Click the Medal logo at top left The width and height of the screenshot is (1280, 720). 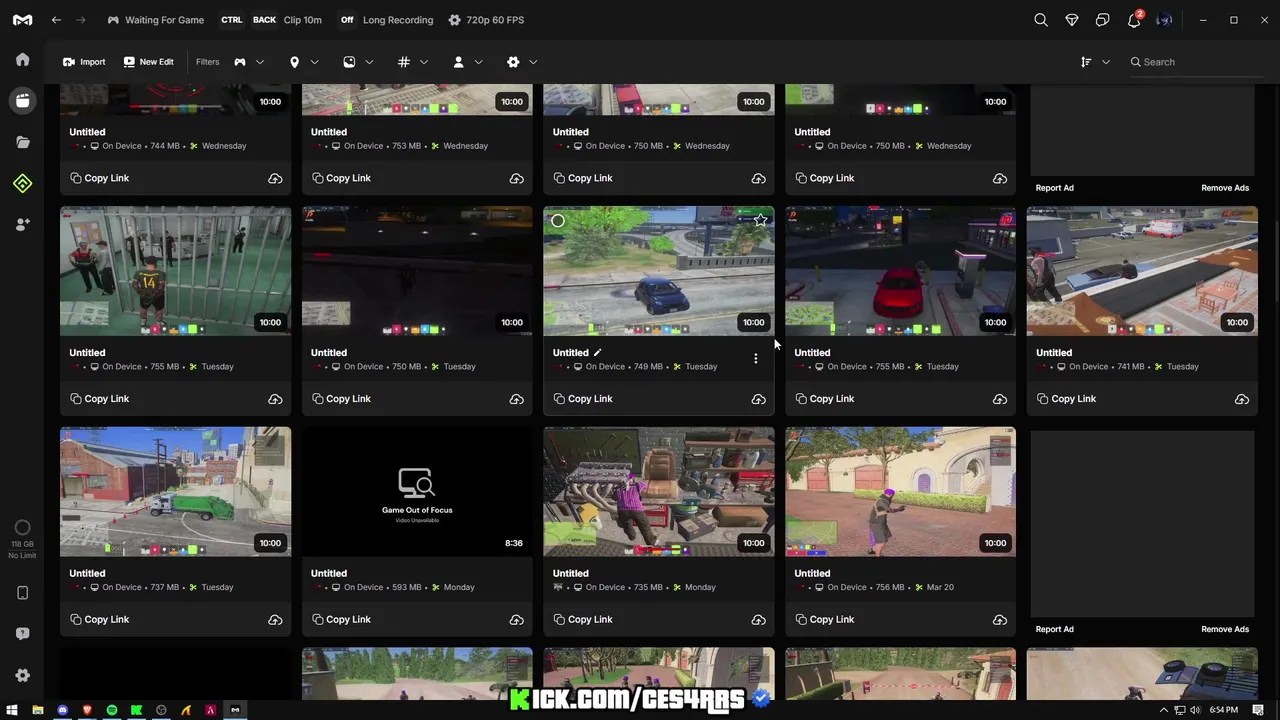tap(22, 20)
